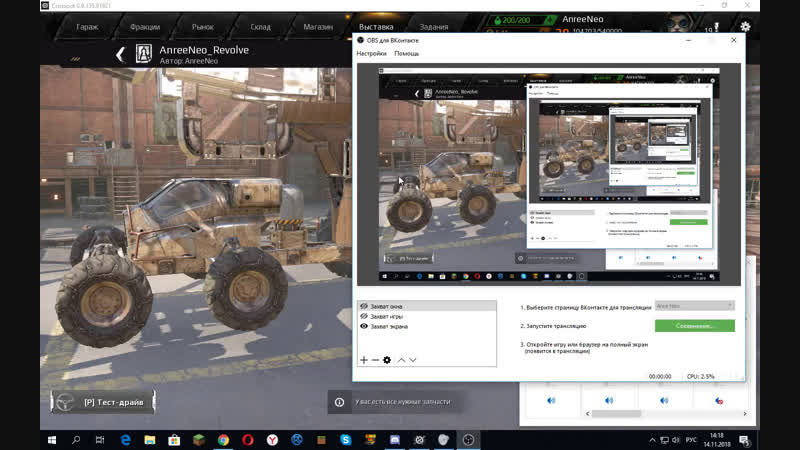Open the action center notifications icon
Image resolution: width=800 pixels, height=450 pixels.
(x=744, y=440)
